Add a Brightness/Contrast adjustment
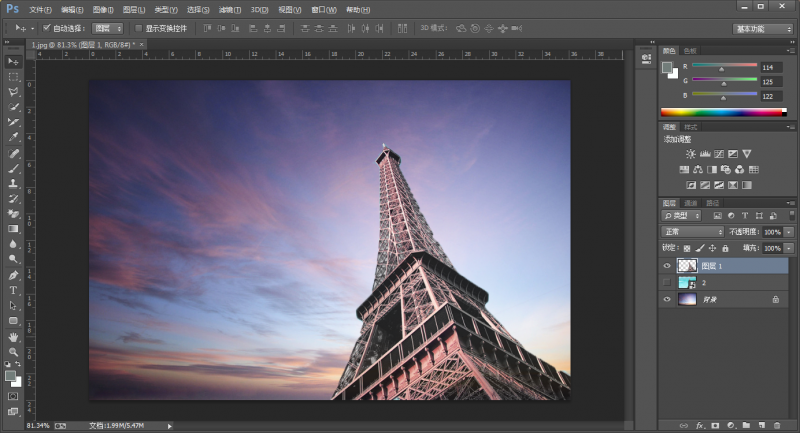This screenshot has width=800, height=433. [691, 154]
